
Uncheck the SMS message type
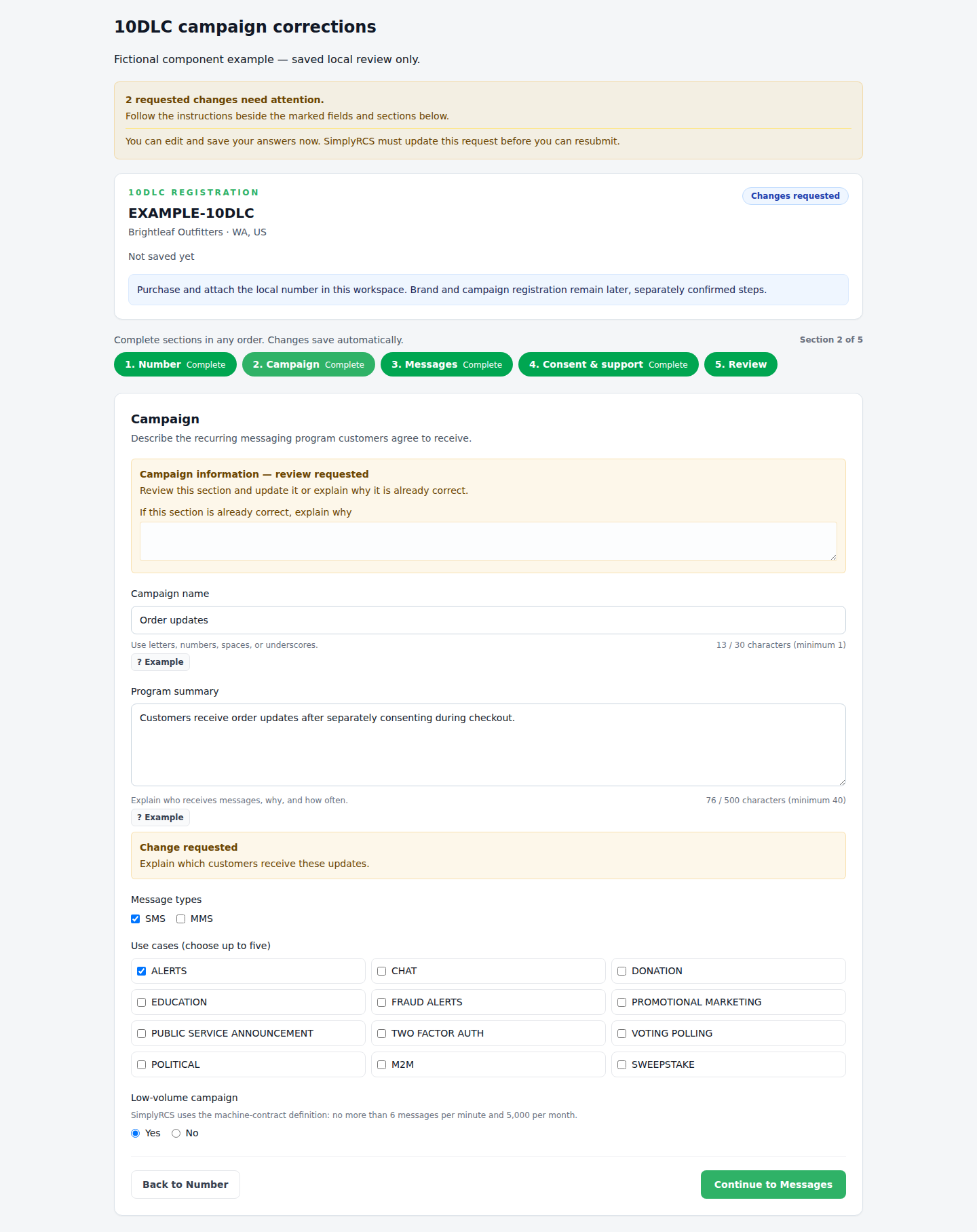point(136,919)
